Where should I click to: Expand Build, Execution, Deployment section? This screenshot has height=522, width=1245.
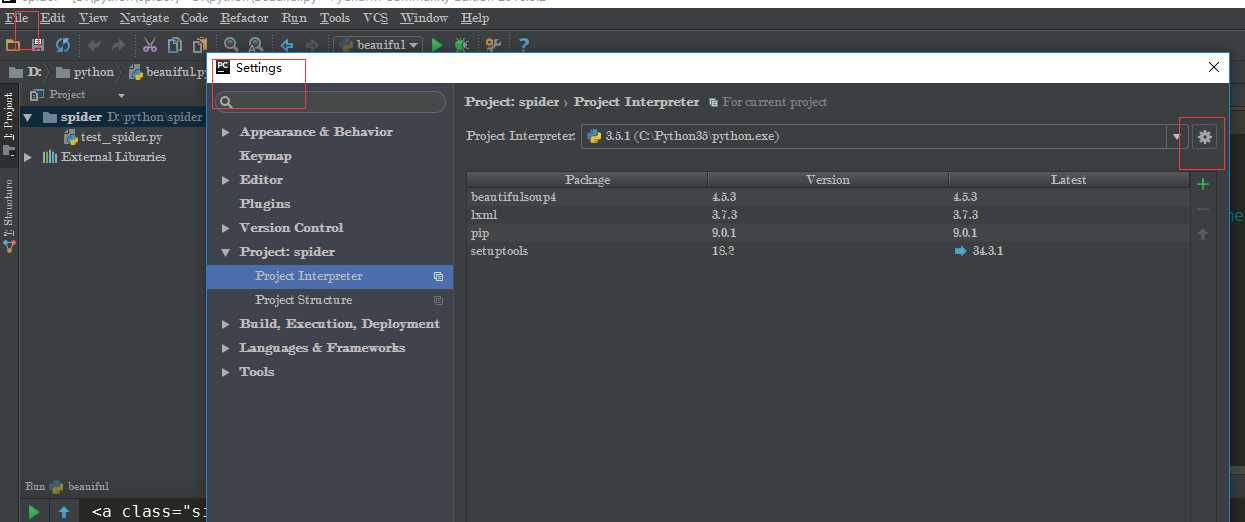[x=226, y=324]
